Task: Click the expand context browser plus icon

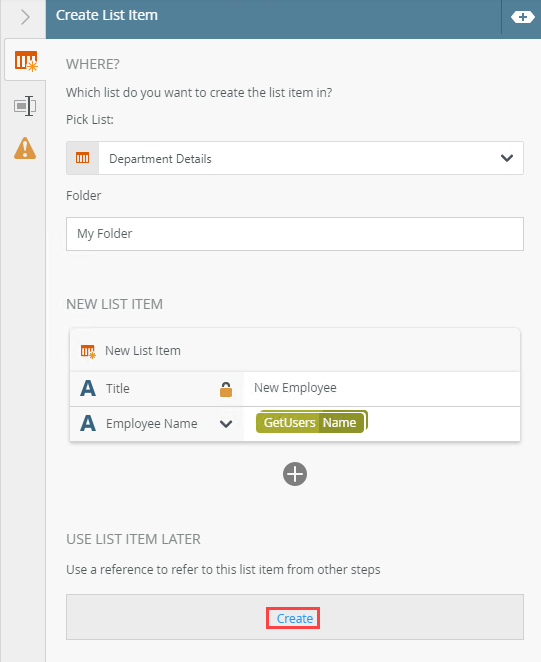Action: pos(522,17)
